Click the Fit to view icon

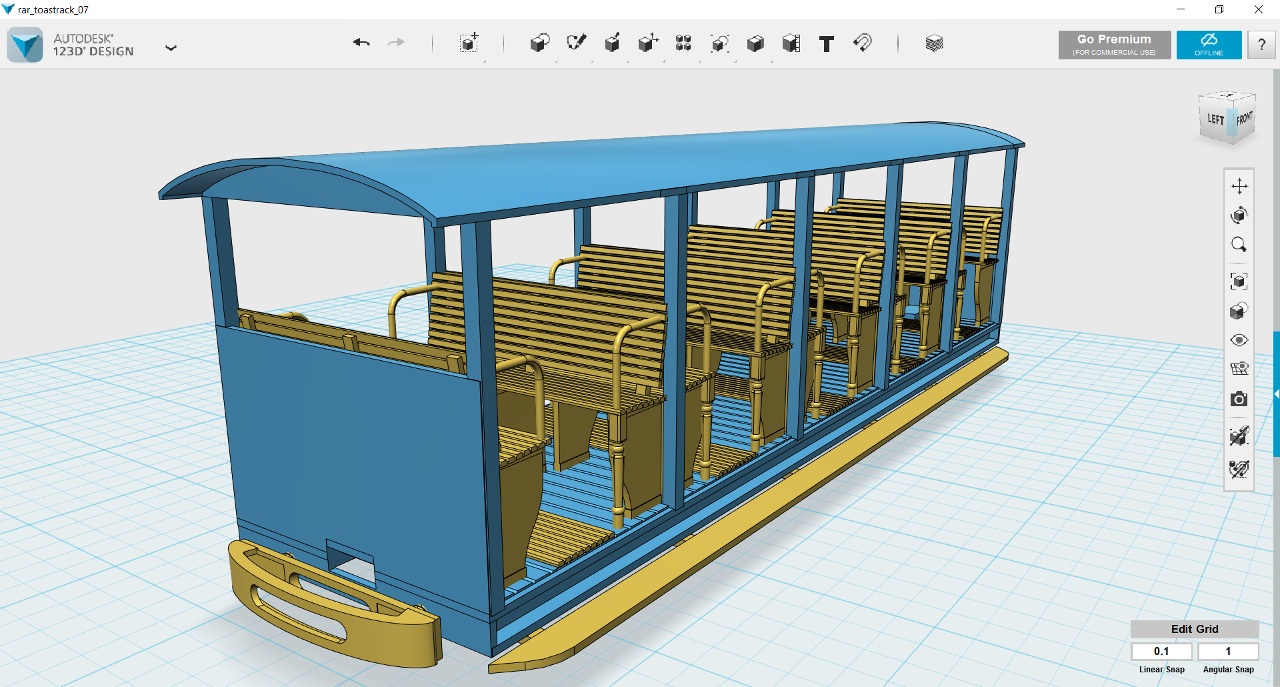pos(1239,281)
